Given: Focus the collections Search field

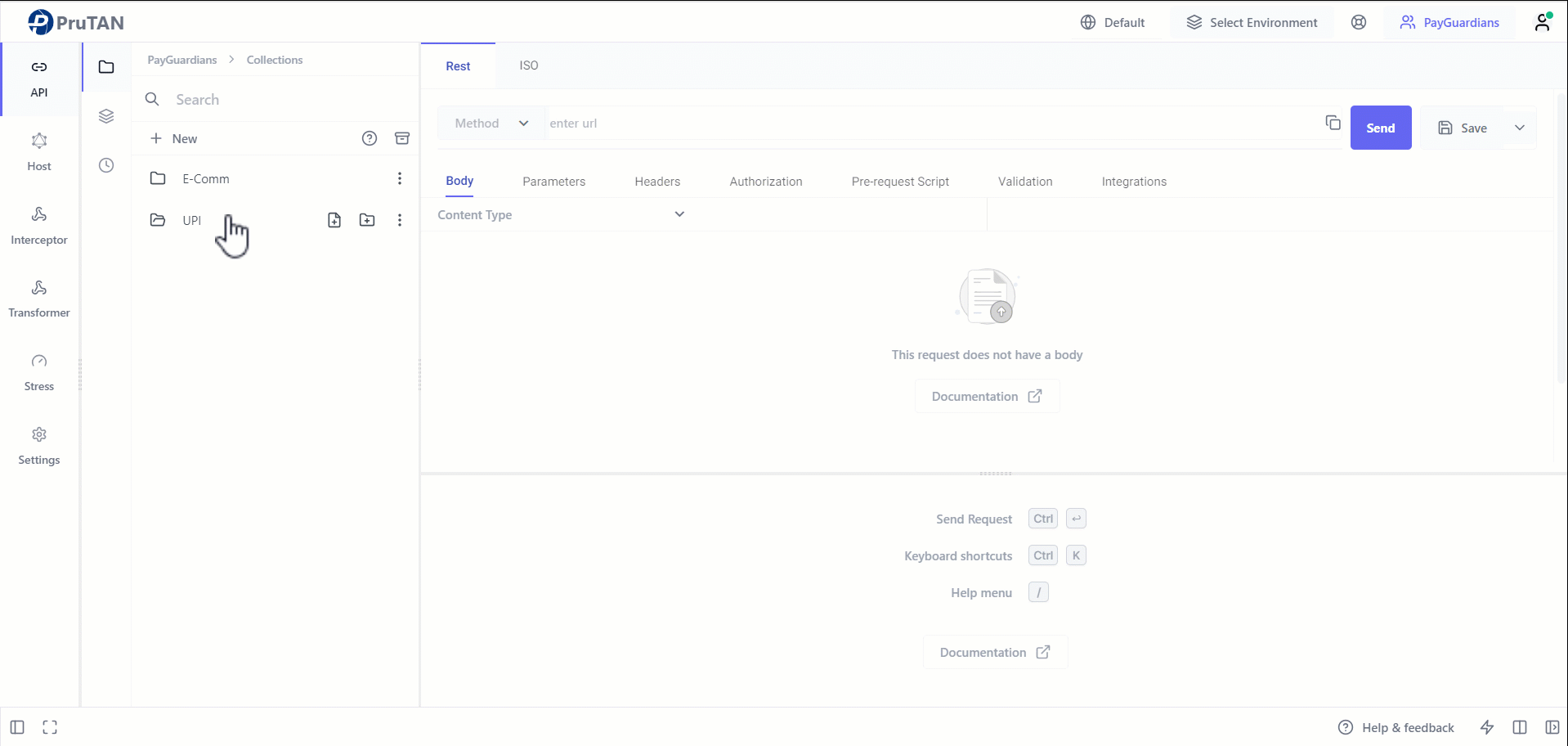Looking at the screenshot, I should pos(276,99).
